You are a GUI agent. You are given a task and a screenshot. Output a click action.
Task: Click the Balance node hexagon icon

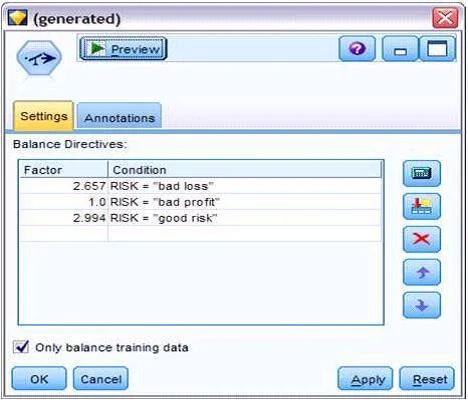click(x=39, y=58)
